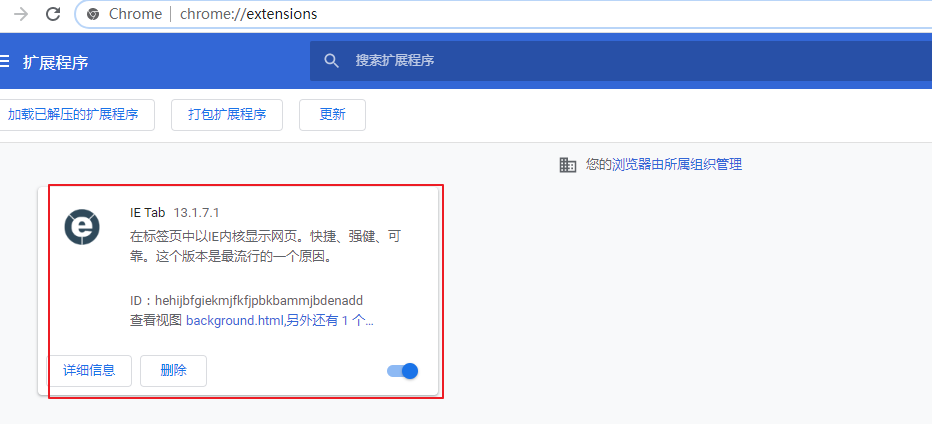Reload the page with the refresh icon
Screen dimensions: 932x424
coord(53,14)
